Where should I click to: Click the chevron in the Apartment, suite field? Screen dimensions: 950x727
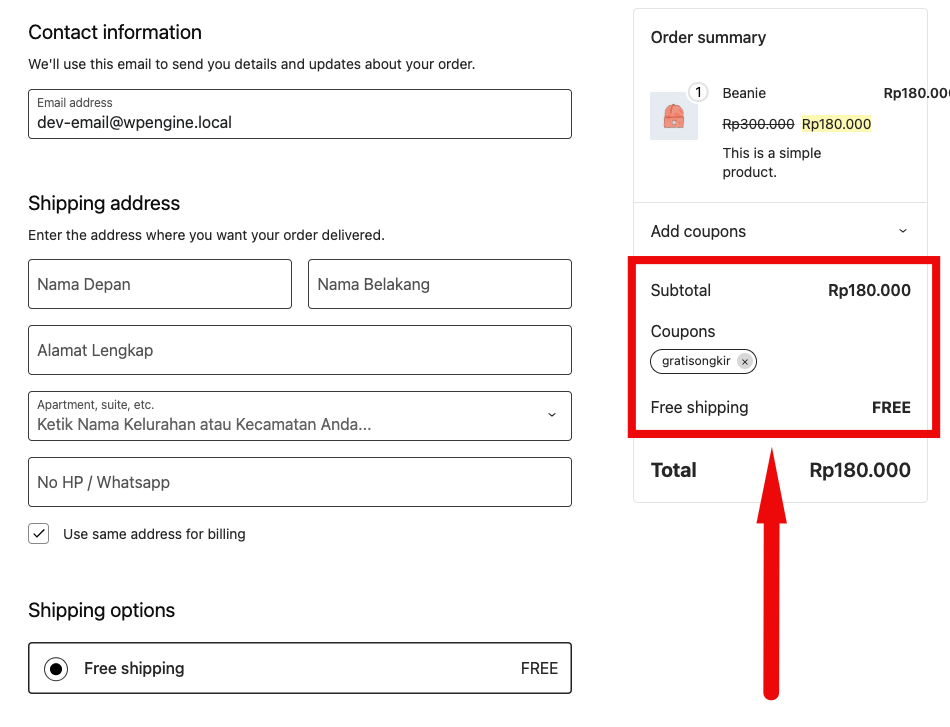[x=551, y=415]
